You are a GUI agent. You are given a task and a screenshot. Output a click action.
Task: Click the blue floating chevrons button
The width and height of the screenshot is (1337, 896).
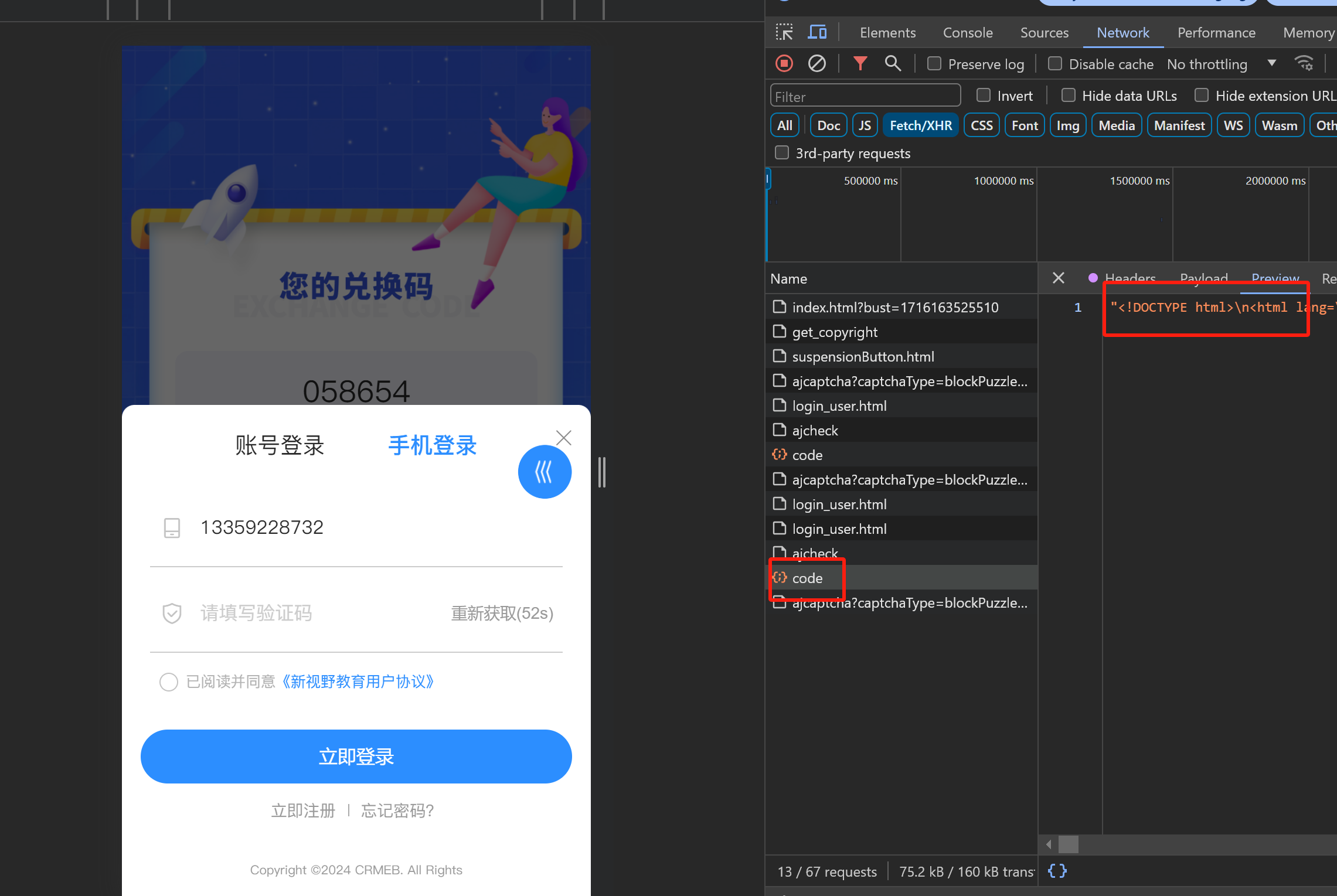coord(545,472)
